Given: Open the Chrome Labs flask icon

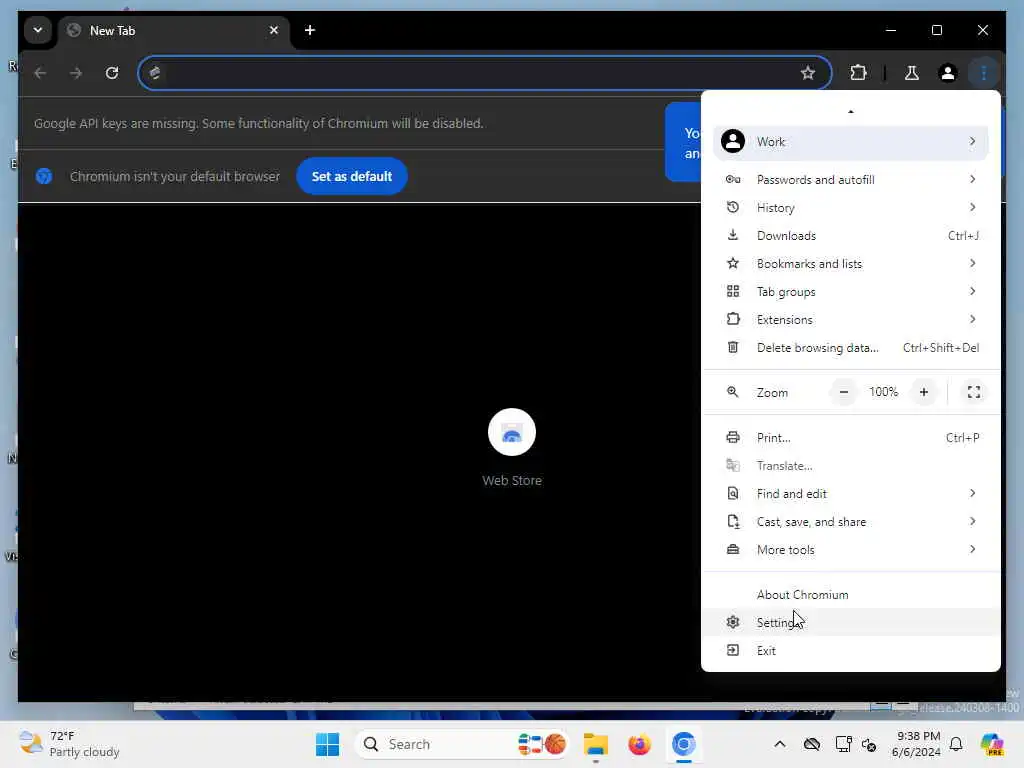Looking at the screenshot, I should point(912,72).
